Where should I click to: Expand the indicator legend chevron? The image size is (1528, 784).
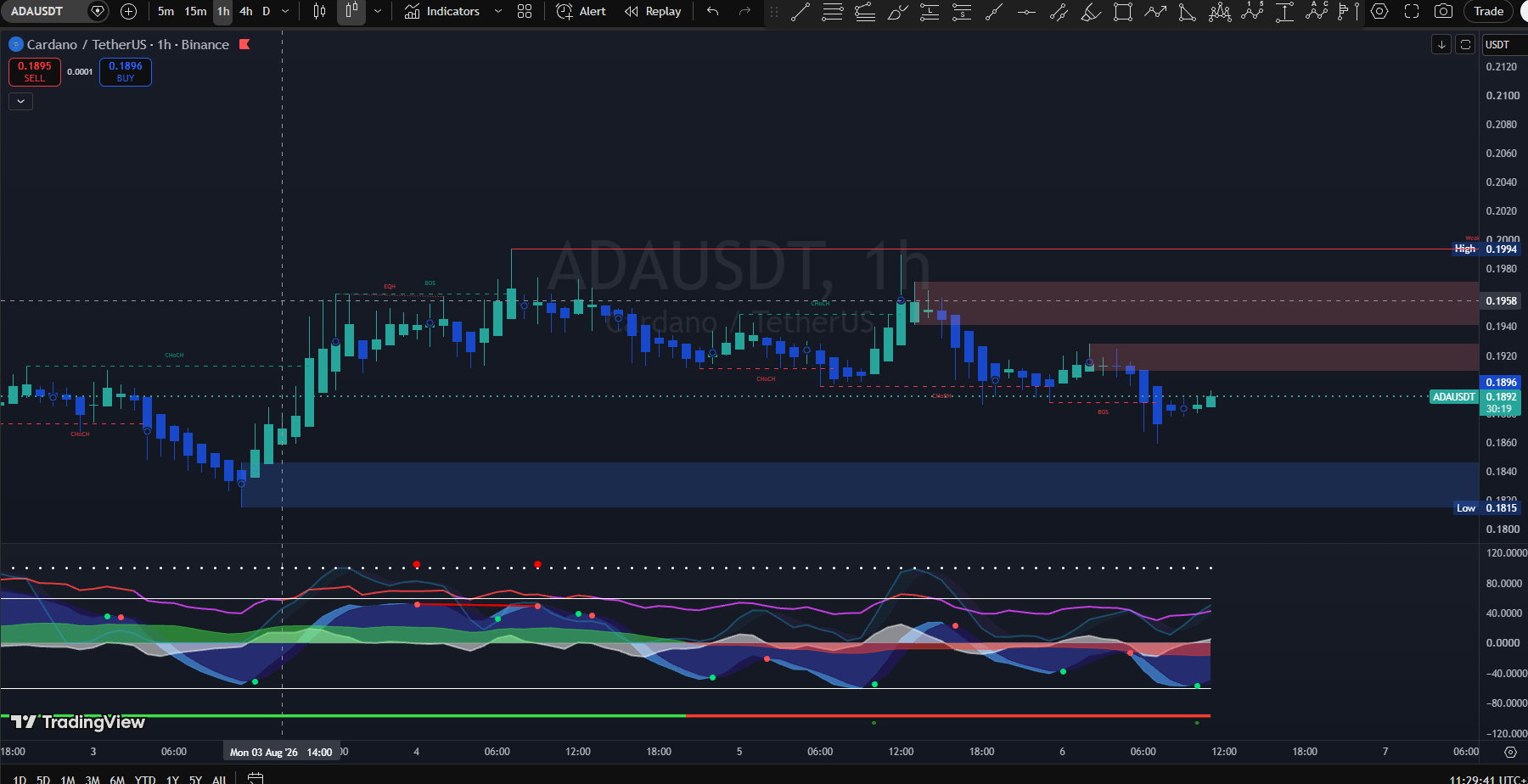coord(20,101)
